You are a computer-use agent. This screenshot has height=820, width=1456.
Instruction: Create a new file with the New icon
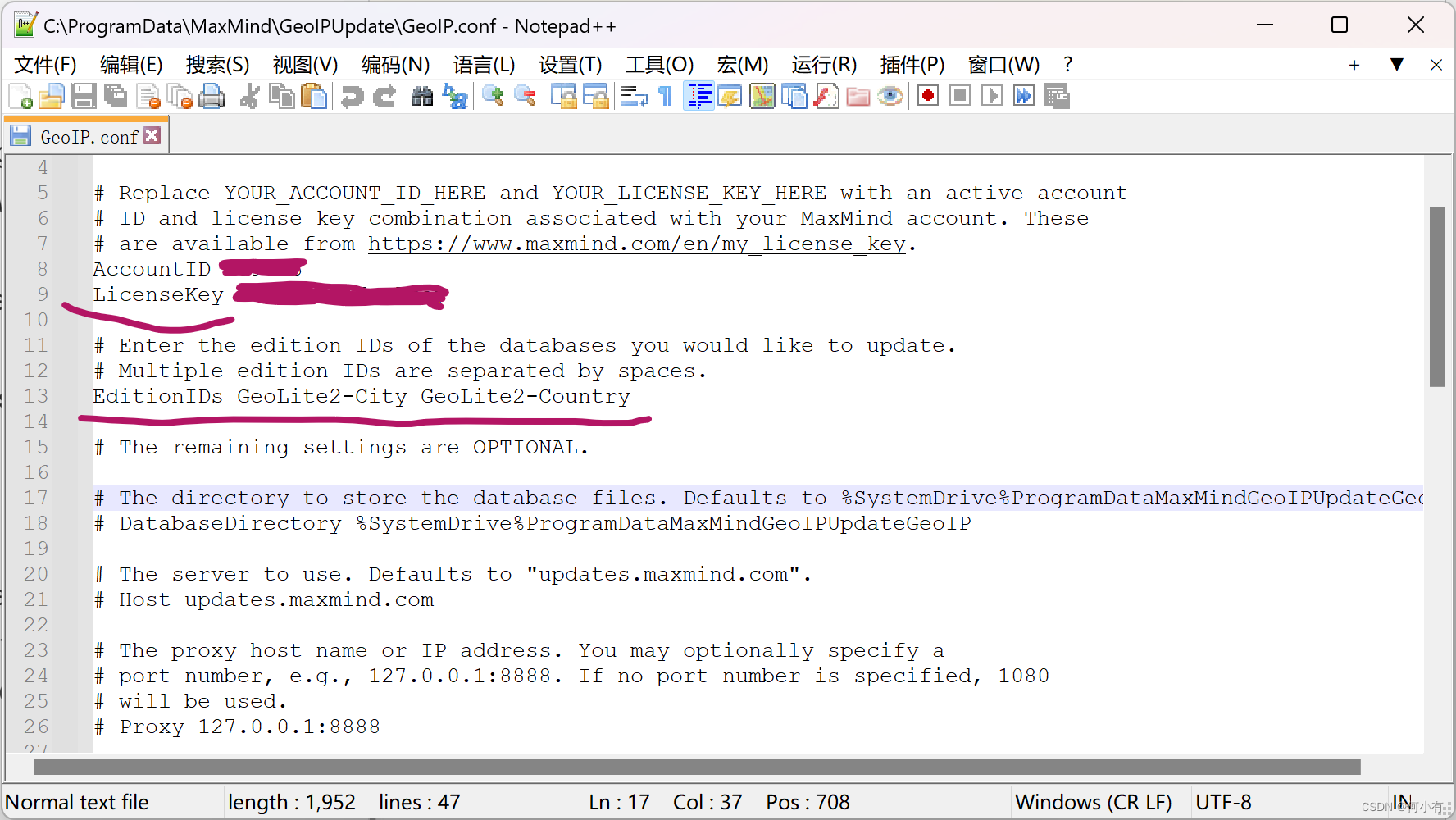(x=20, y=97)
